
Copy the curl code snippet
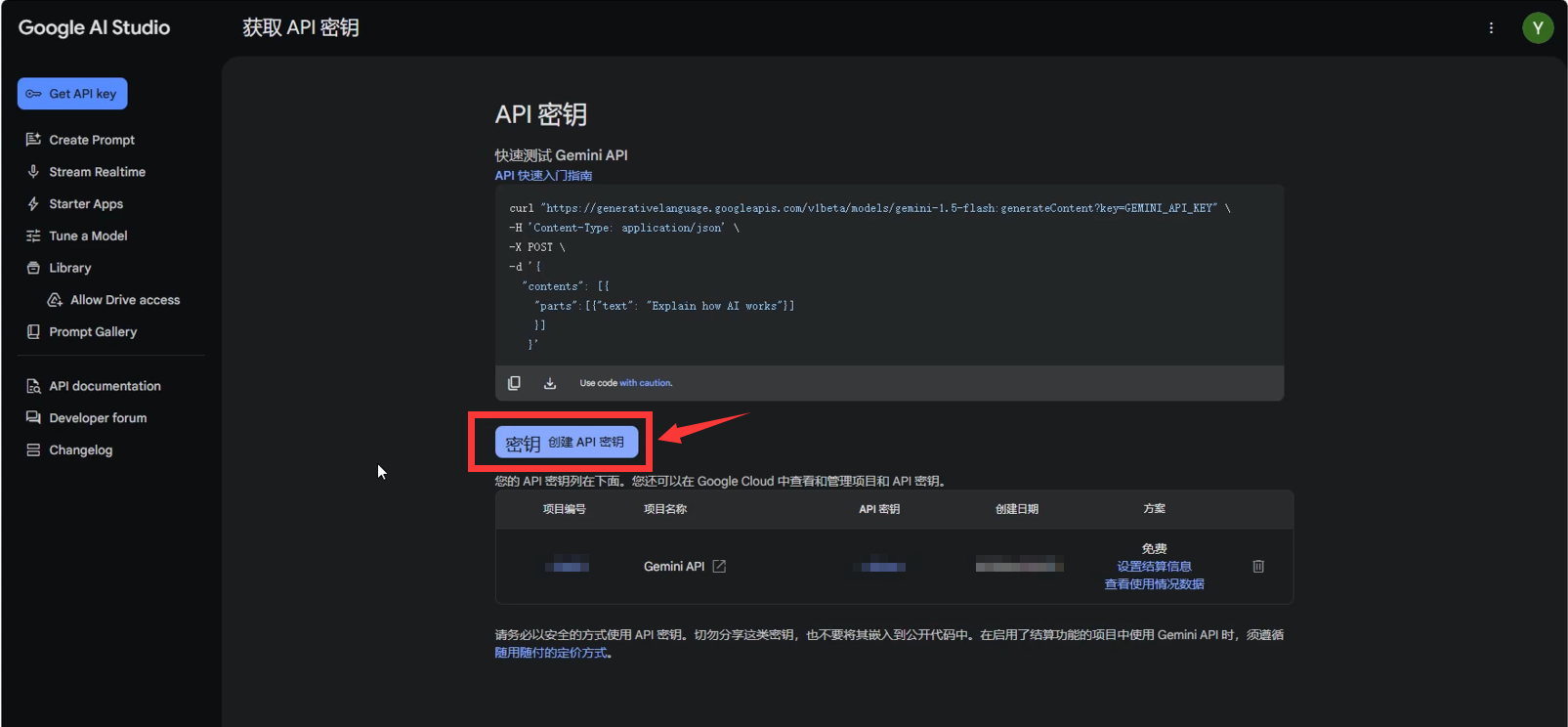point(514,383)
